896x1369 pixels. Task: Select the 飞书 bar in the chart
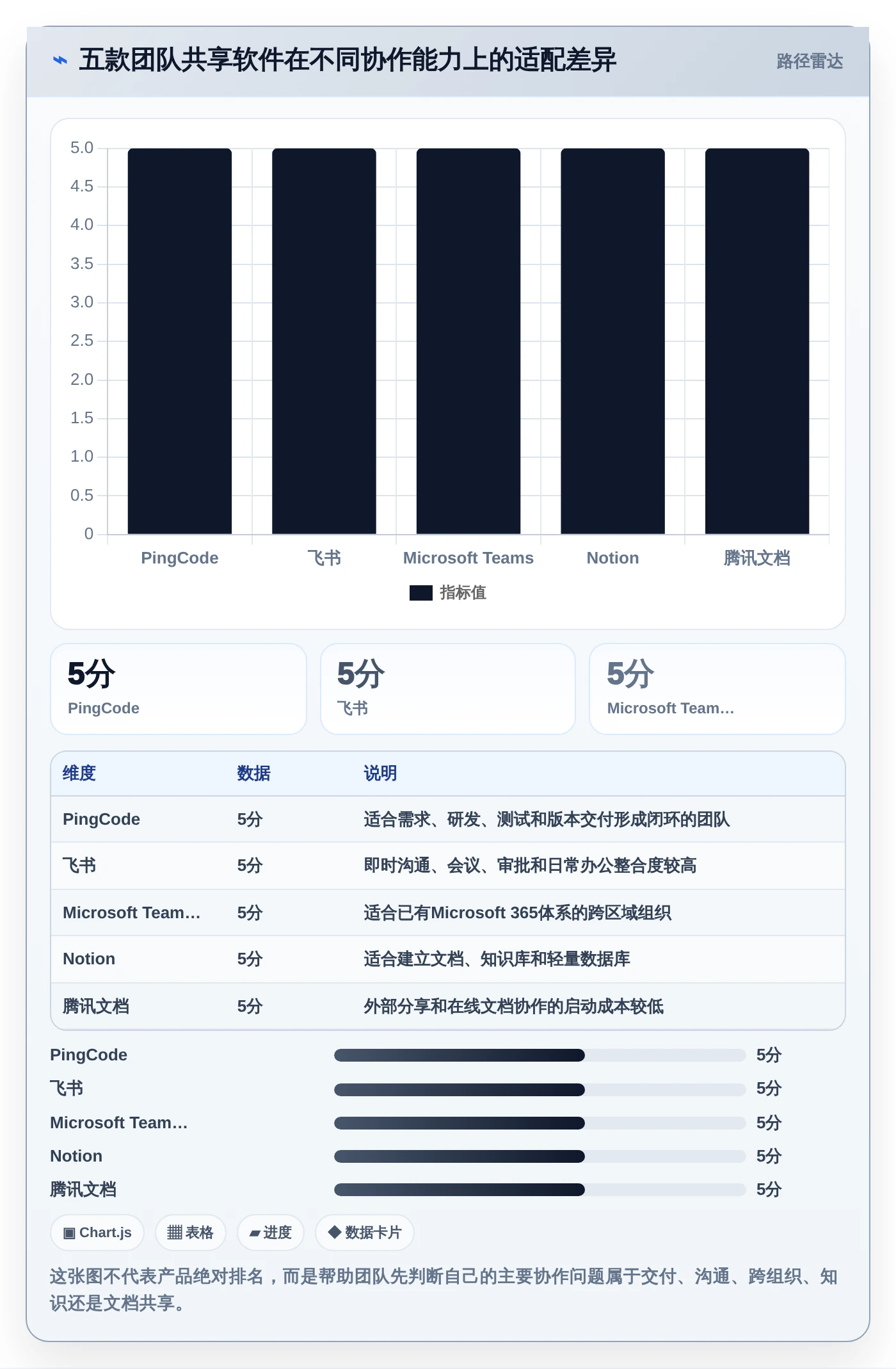[x=324, y=341]
